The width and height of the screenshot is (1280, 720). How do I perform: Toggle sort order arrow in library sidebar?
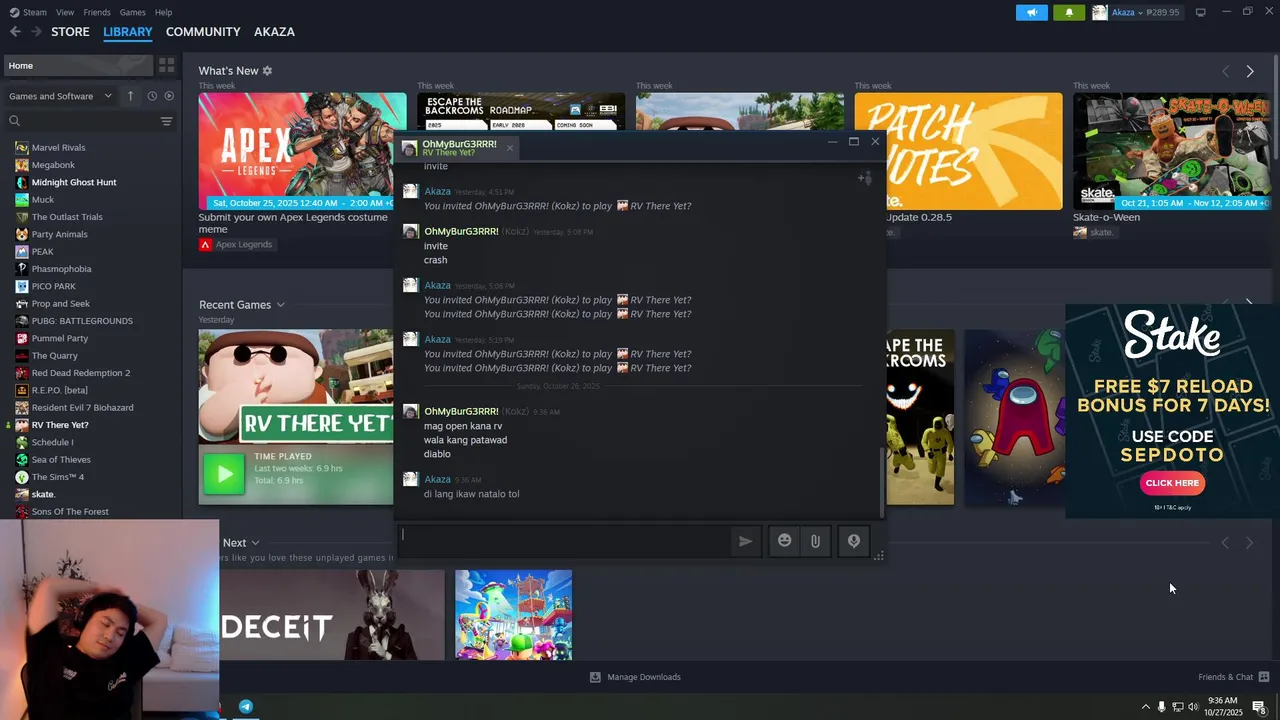coord(130,96)
